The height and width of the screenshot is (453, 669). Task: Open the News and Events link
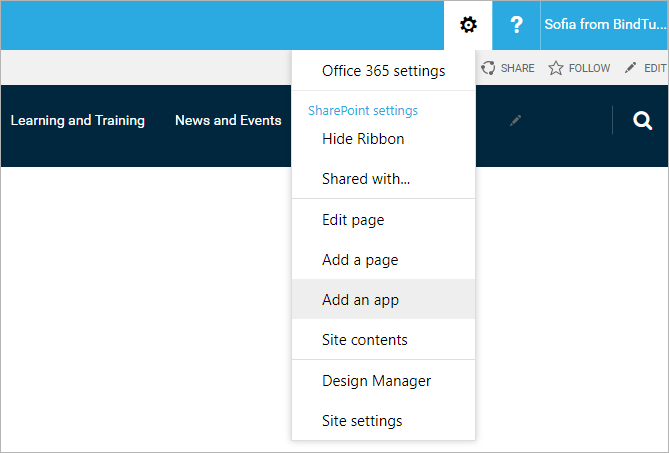pos(228,120)
